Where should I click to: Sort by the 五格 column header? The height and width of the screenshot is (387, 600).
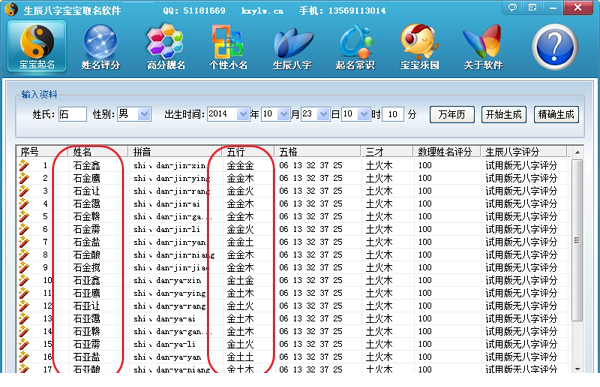click(x=318, y=152)
